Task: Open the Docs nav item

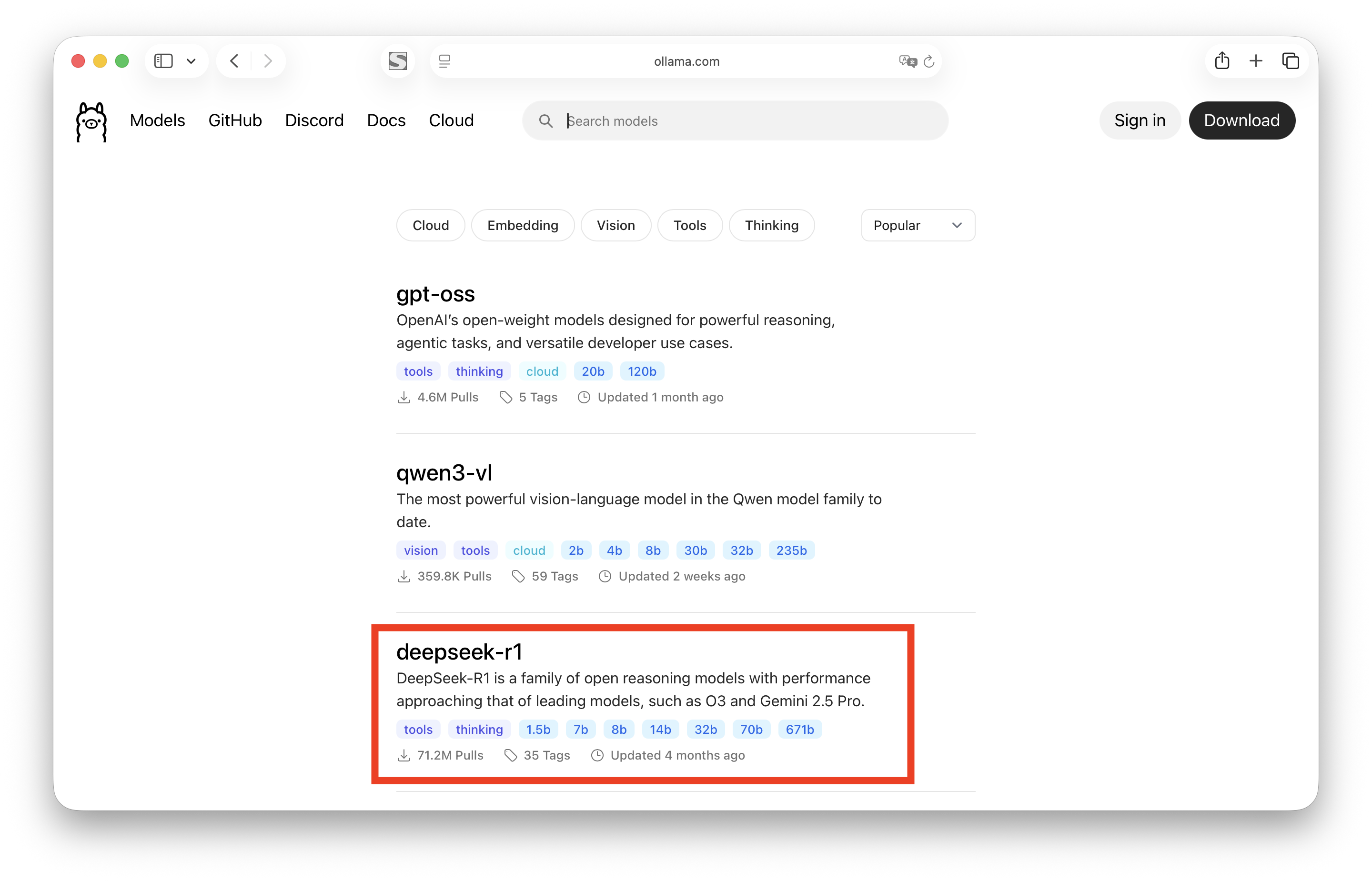Action: [x=385, y=120]
